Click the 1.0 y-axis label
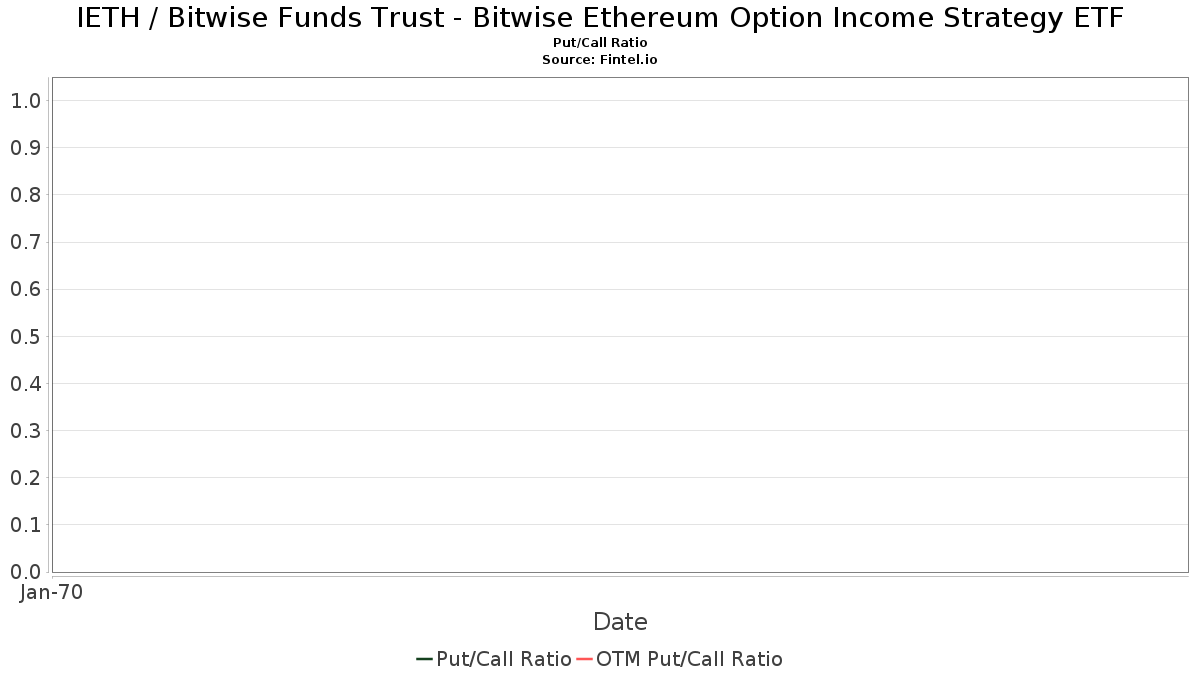1200x675 pixels. (x=25, y=101)
